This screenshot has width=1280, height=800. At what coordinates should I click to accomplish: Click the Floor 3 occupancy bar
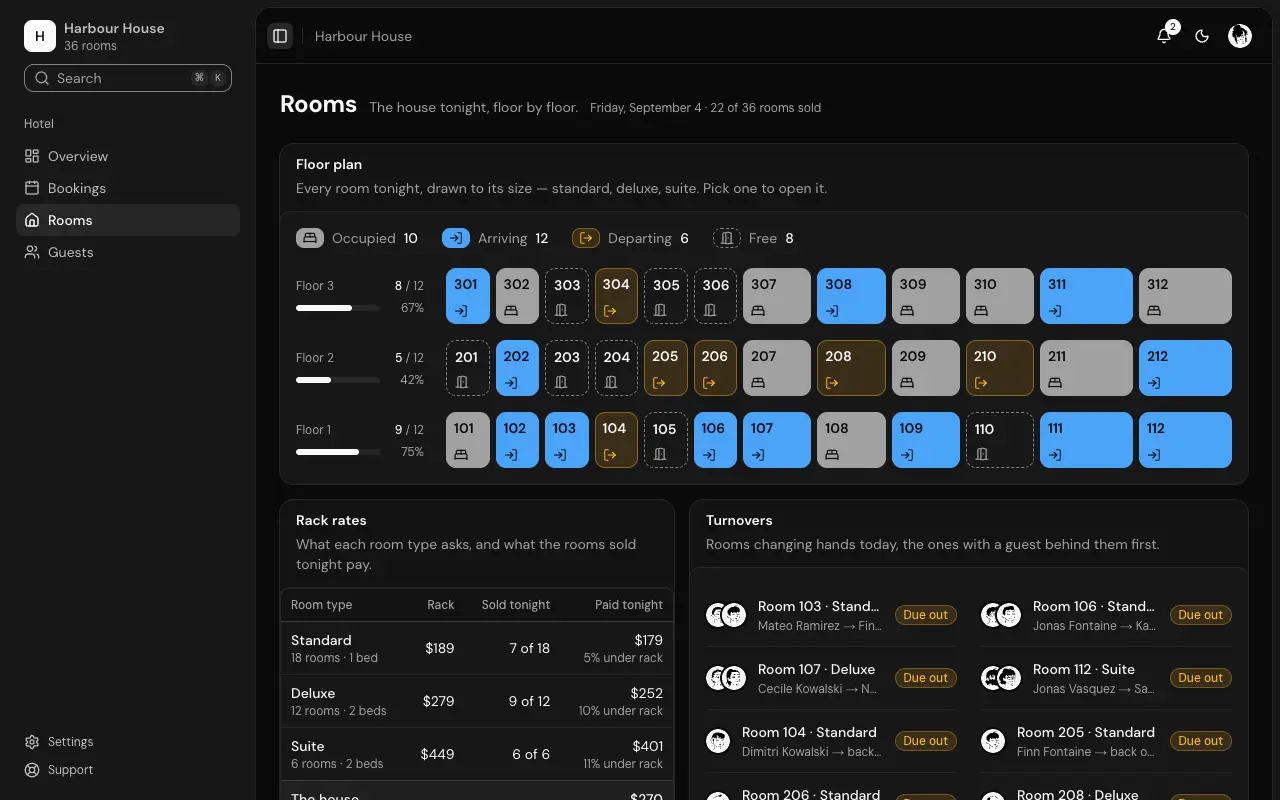point(338,308)
